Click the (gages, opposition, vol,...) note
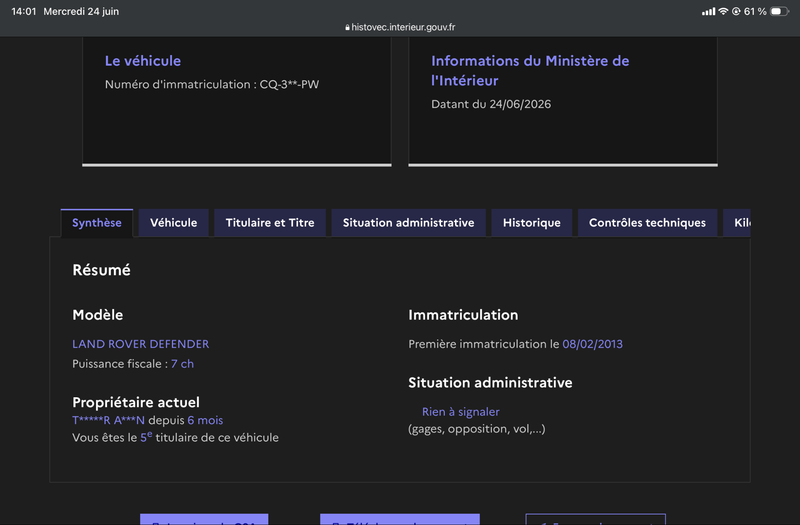The image size is (800, 525). (477, 429)
